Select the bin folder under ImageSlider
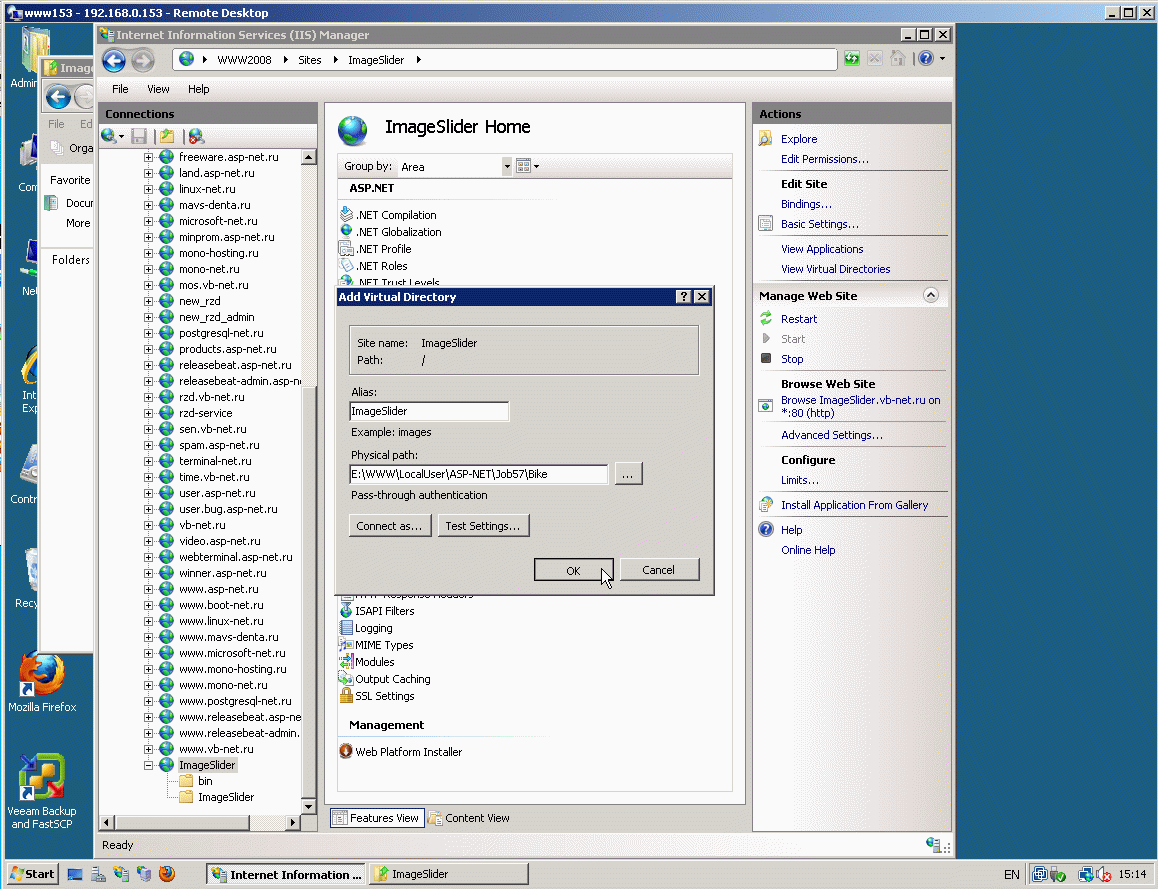The width and height of the screenshot is (1158, 889). tap(205, 781)
